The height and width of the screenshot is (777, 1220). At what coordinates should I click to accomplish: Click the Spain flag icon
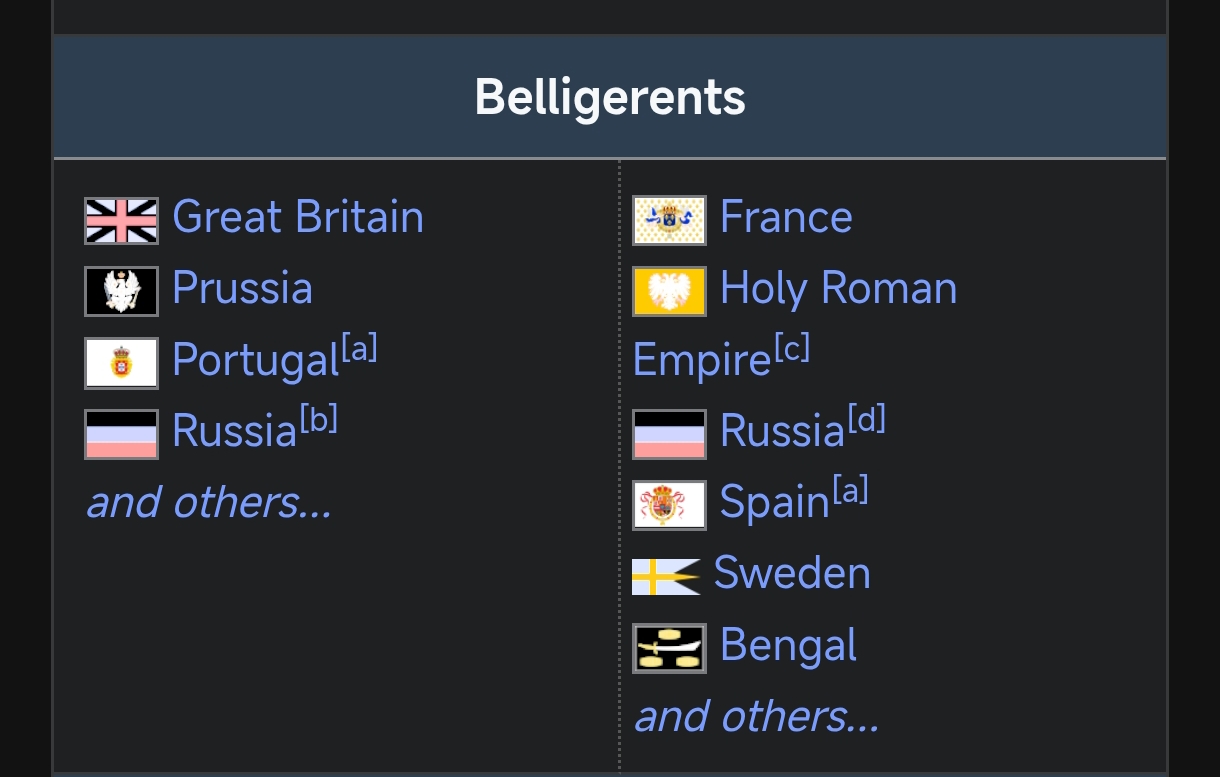tap(669, 505)
